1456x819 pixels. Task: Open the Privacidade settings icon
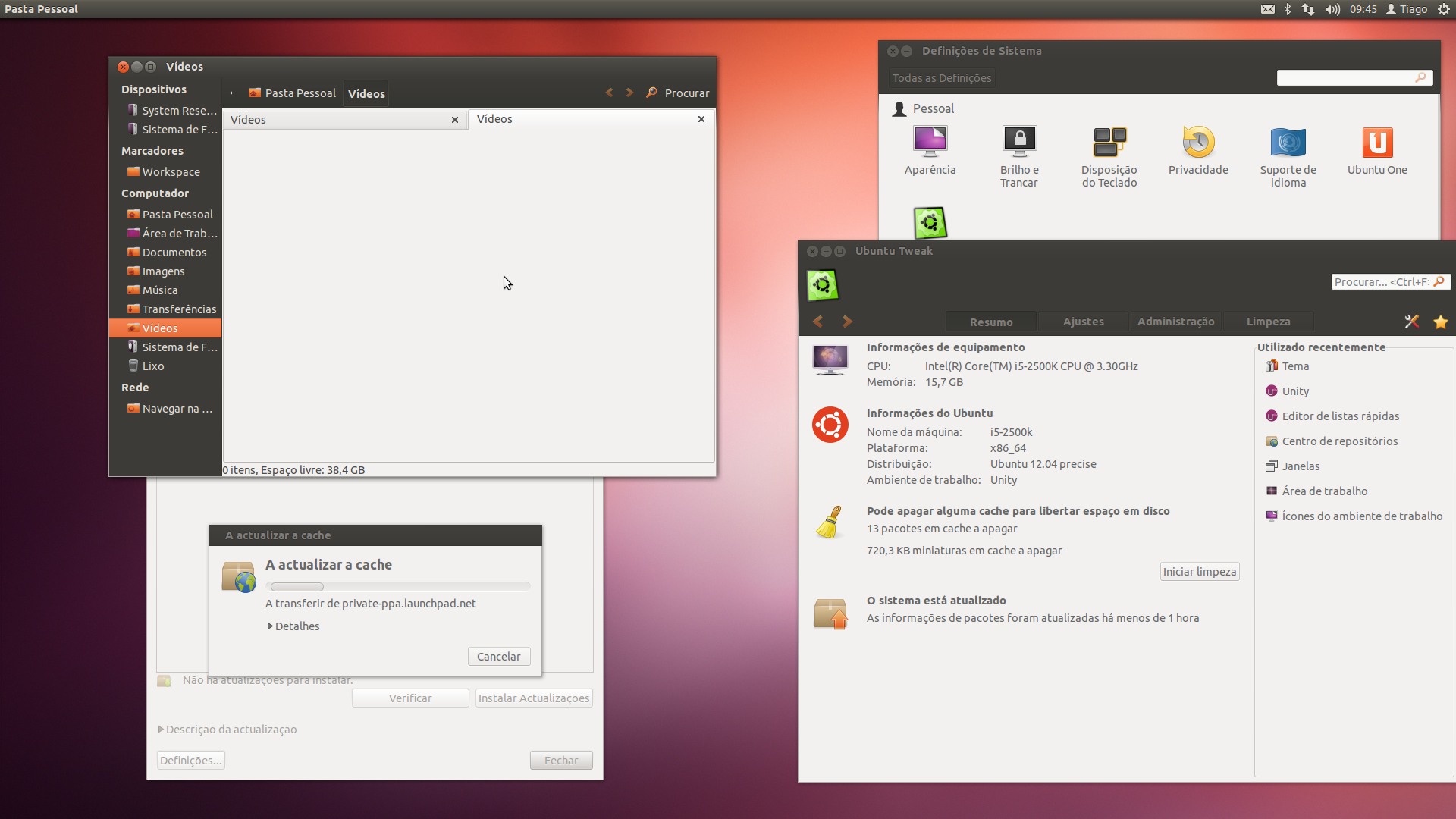click(1198, 143)
